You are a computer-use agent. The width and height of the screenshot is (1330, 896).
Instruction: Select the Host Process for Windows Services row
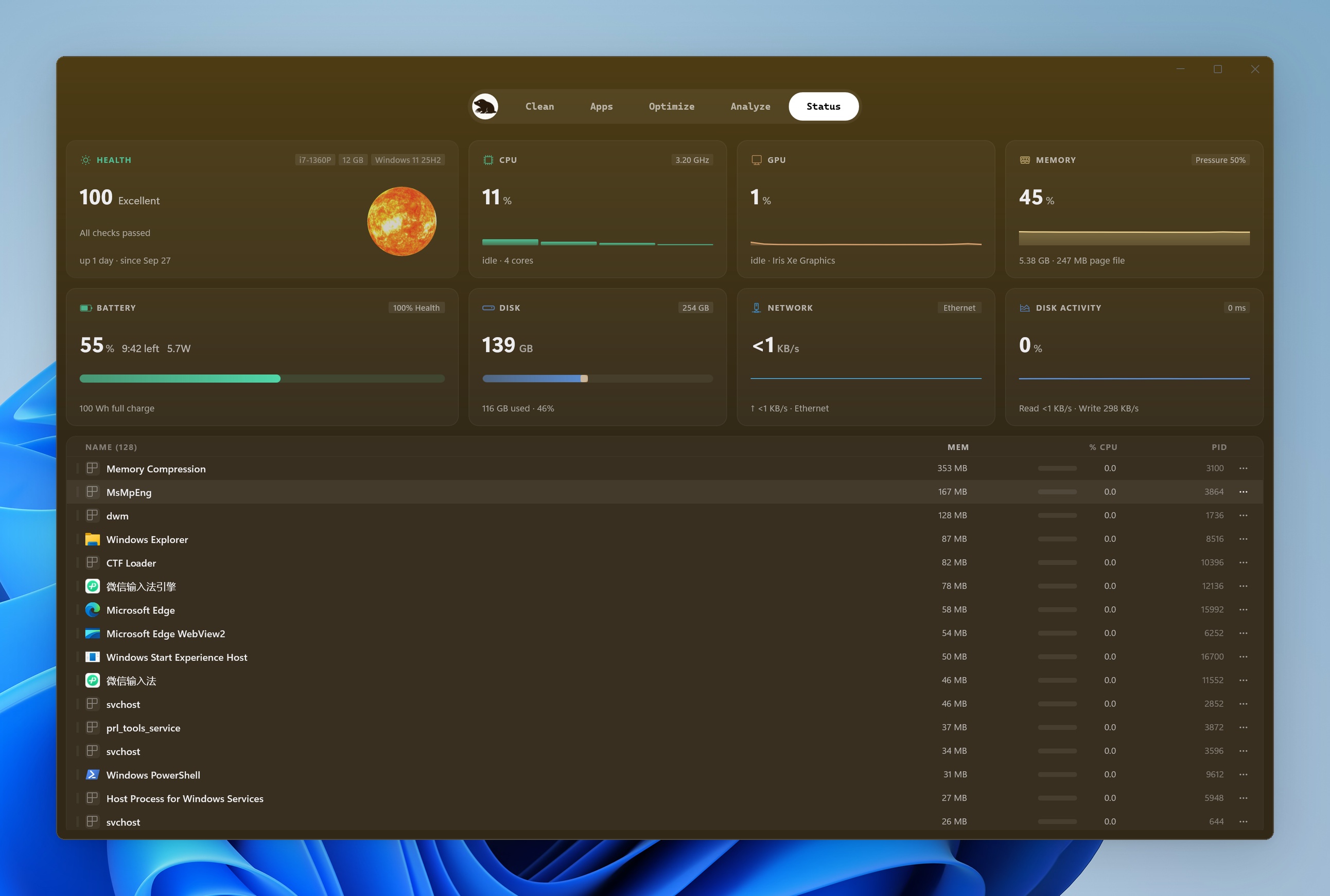(x=664, y=798)
